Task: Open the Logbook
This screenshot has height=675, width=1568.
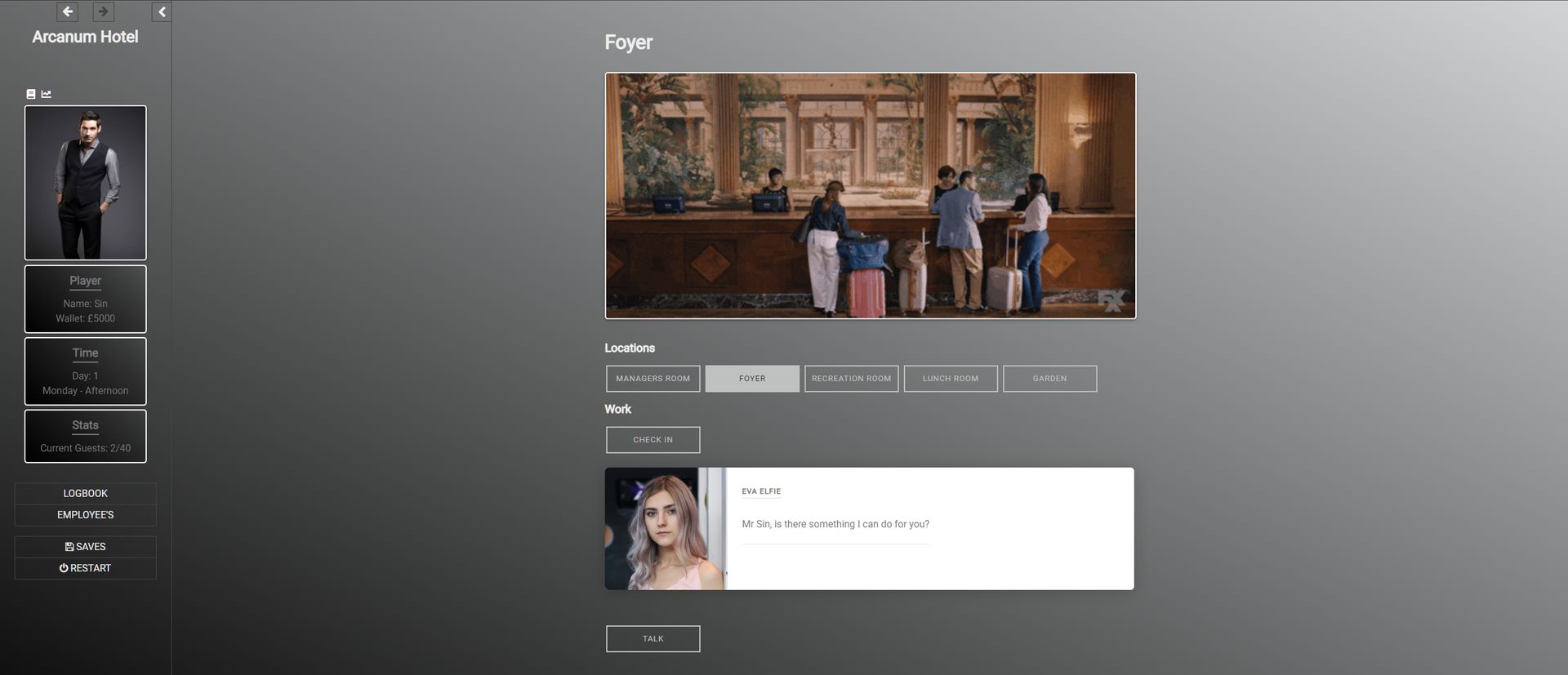Action: [86, 493]
